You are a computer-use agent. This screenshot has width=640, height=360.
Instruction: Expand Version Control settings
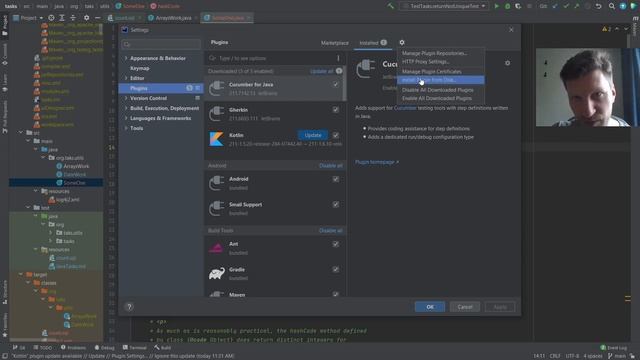tap(126, 98)
